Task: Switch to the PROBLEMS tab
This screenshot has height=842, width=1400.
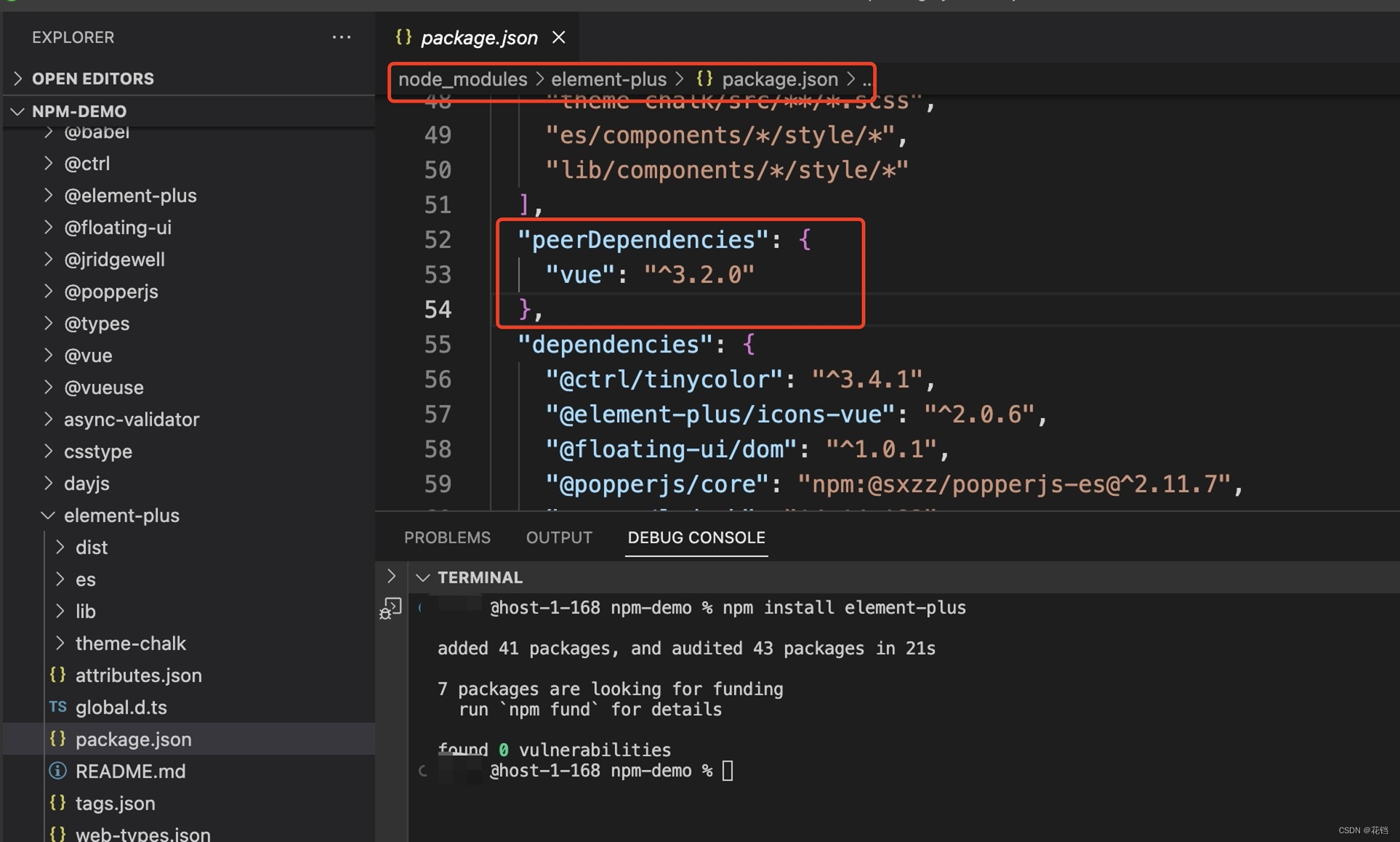Action: 447,537
